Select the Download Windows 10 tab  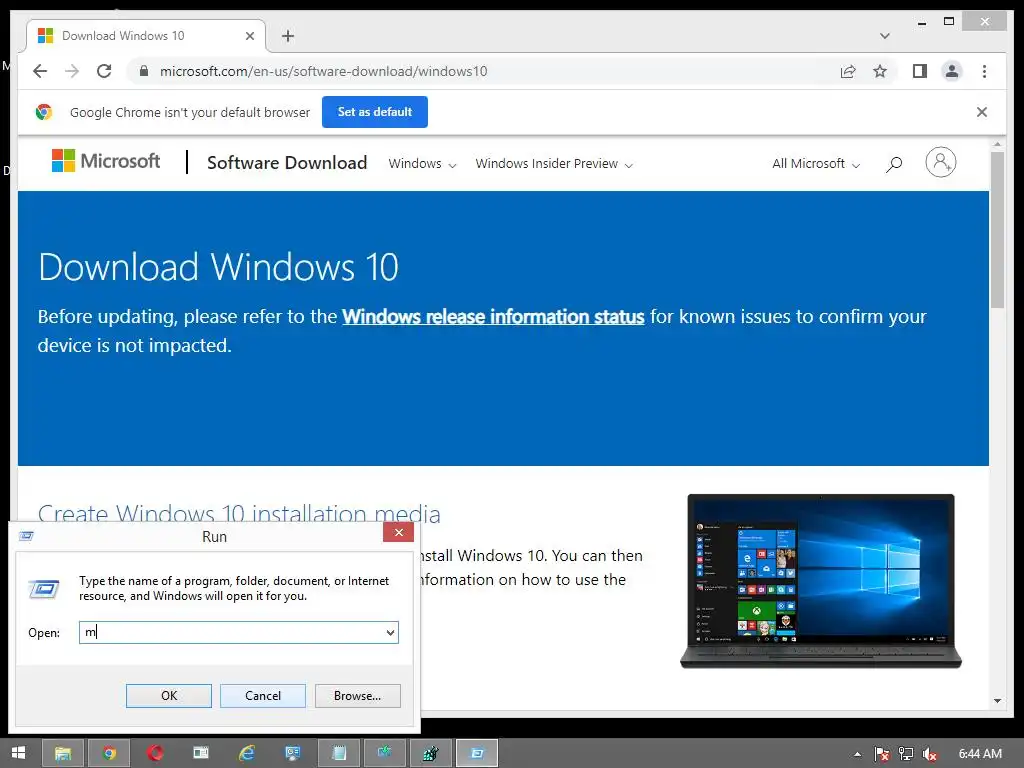point(145,36)
